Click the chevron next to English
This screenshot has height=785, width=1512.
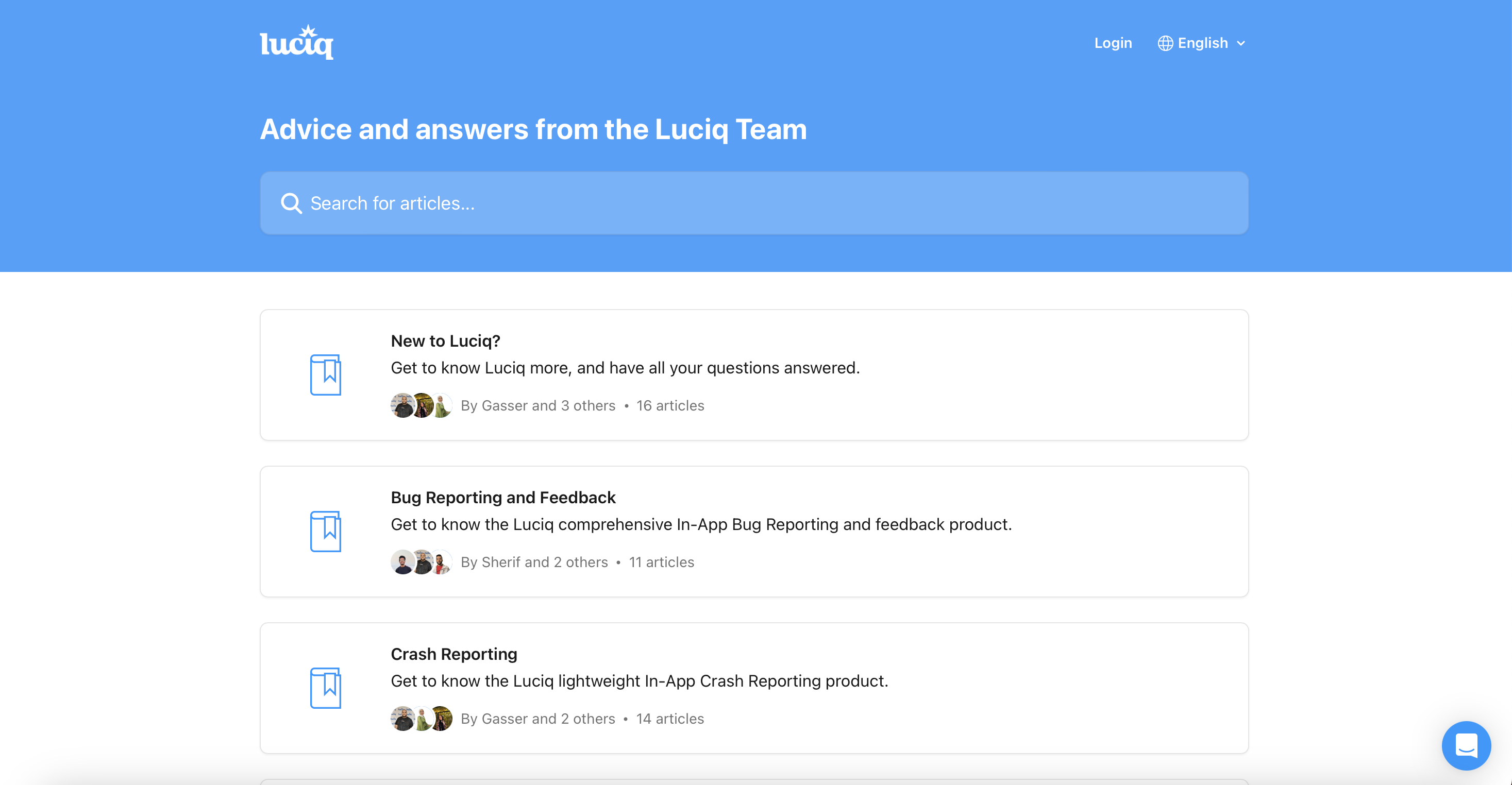click(1241, 43)
